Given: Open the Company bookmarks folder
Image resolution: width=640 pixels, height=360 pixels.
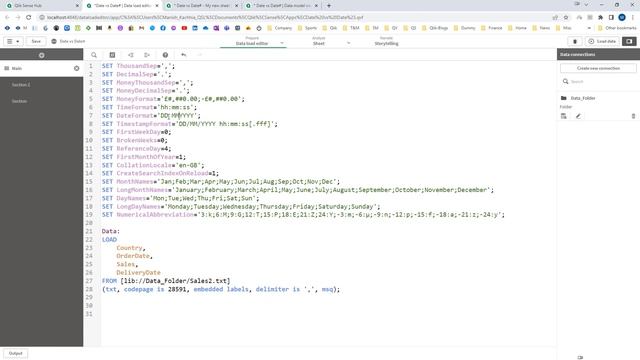Looking at the screenshot, I should 280,28.
